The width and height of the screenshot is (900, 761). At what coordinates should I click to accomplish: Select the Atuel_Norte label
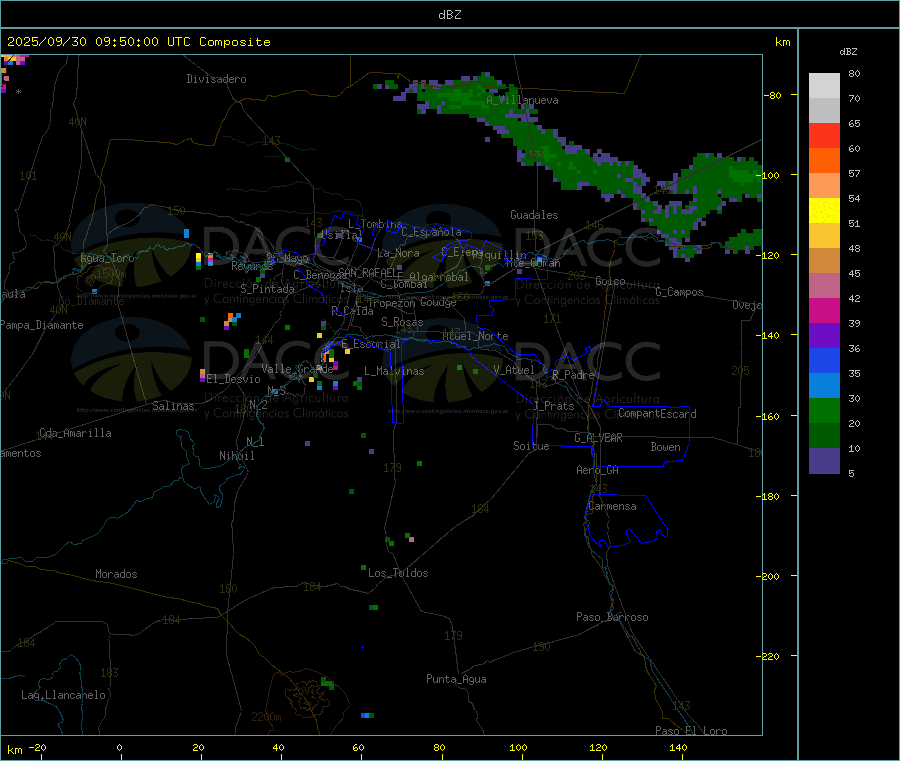(x=475, y=336)
